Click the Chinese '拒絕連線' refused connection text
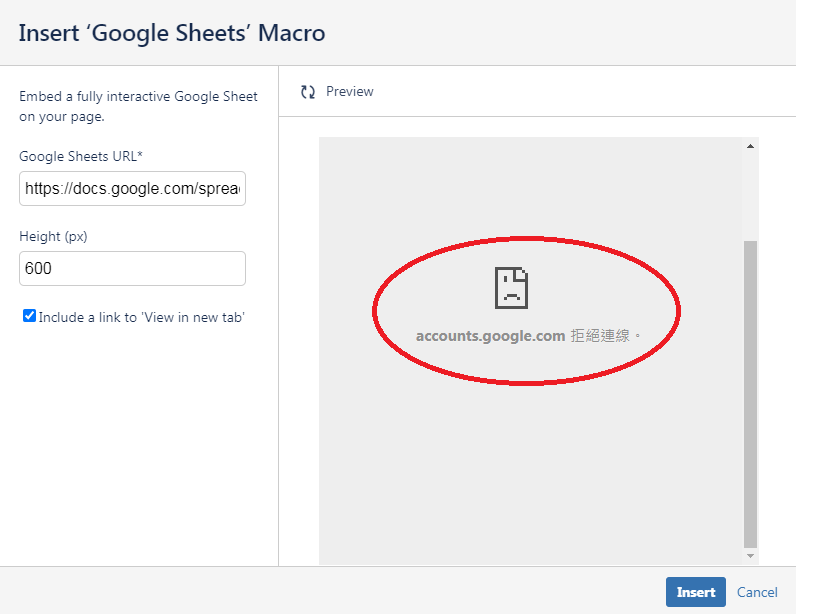Image resolution: width=815 pixels, height=614 pixels. (x=600, y=336)
